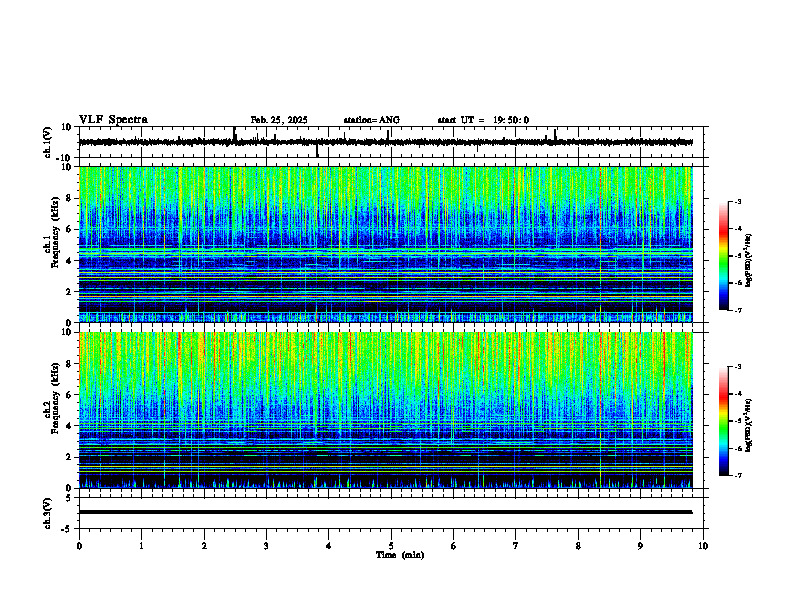Click the large downward spike in ch.1 waveform
Viewport: 792px width, 612px height.
coord(317,150)
